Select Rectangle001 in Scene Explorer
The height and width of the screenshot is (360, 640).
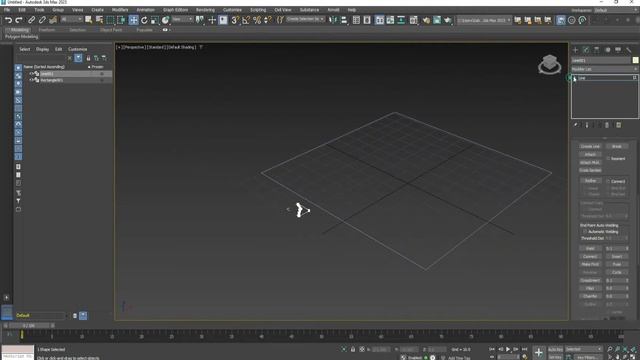tap(51, 80)
